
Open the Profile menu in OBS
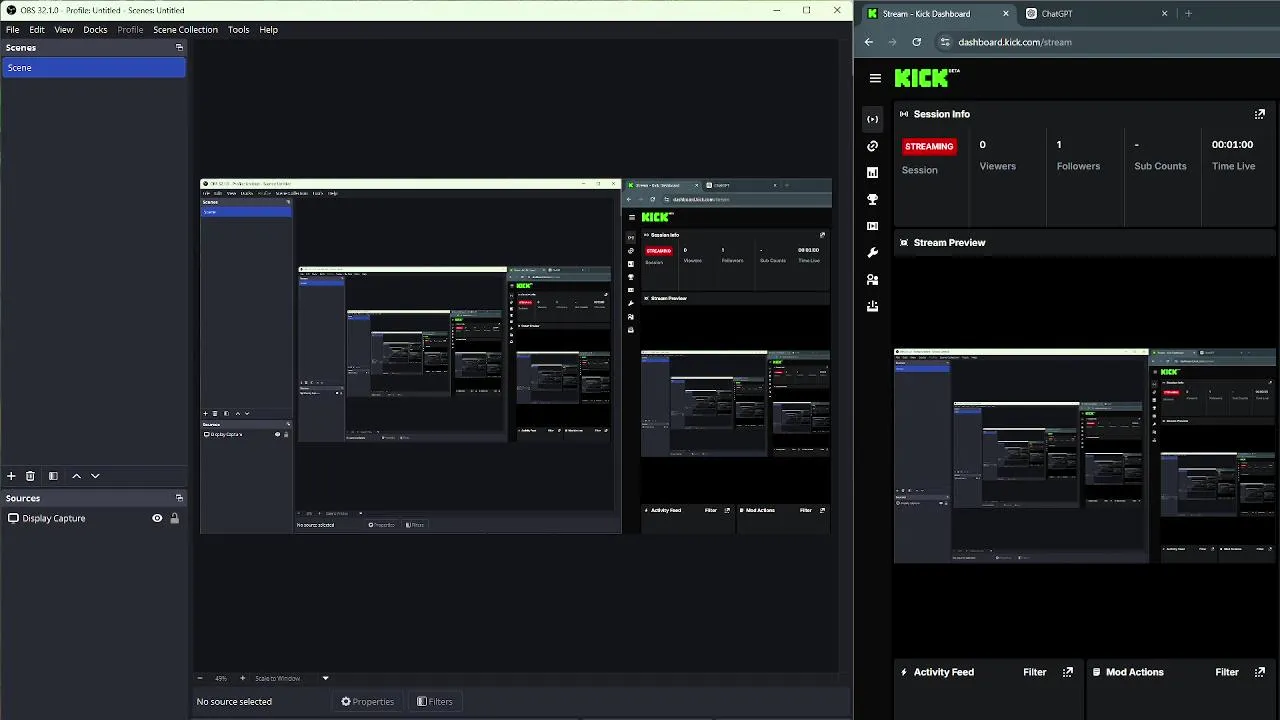[130, 29]
